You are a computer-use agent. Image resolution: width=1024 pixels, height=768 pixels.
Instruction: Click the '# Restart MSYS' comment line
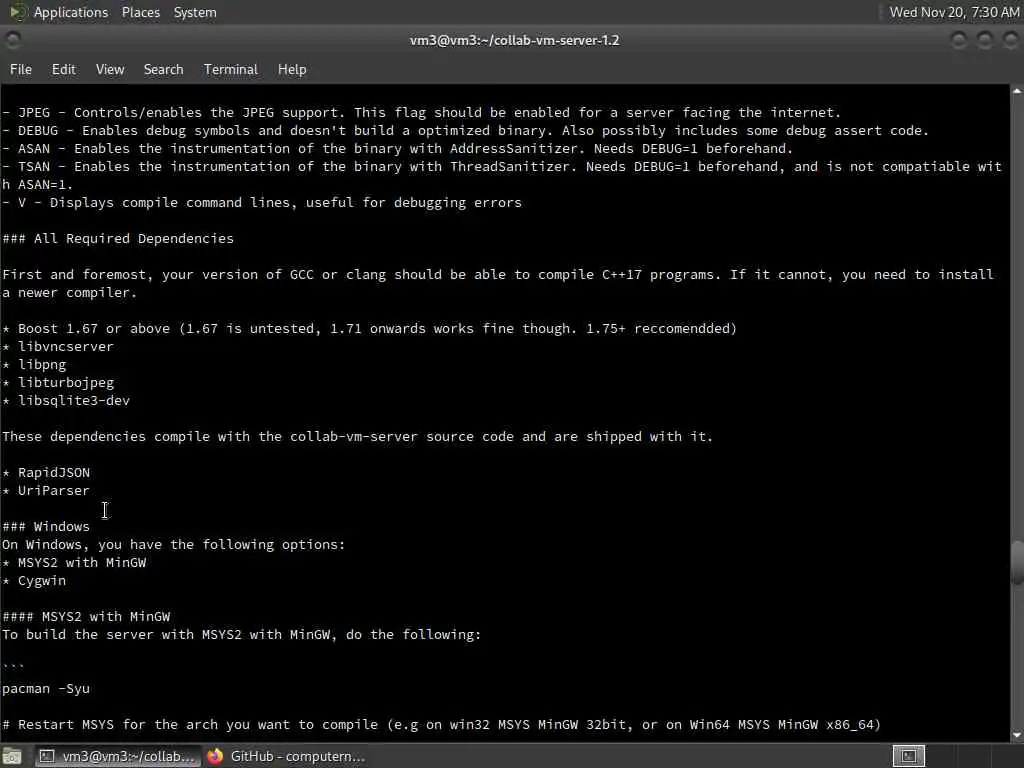441,724
